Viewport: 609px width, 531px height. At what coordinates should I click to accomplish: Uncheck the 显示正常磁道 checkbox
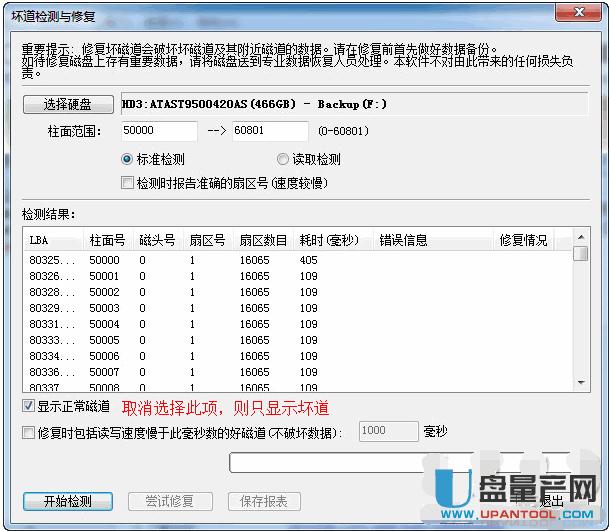(28, 407)
